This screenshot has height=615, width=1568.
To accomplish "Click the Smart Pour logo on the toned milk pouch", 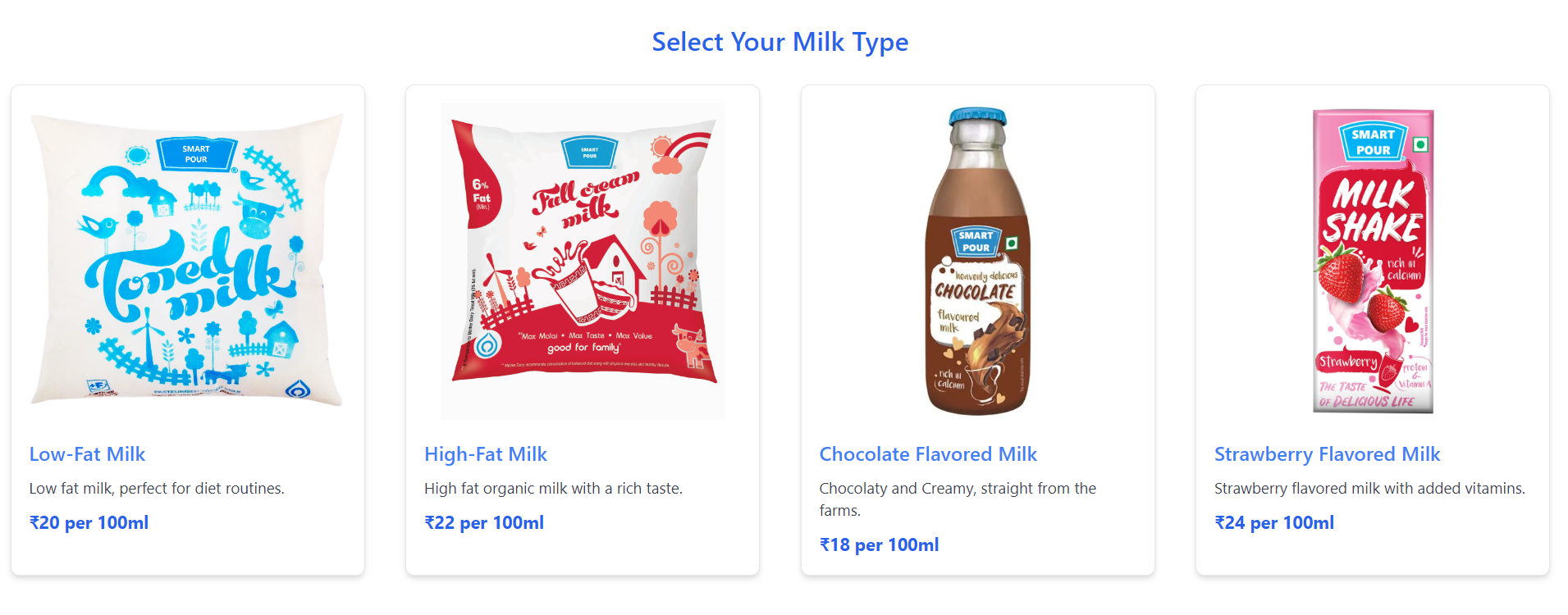I will (196, 154).
